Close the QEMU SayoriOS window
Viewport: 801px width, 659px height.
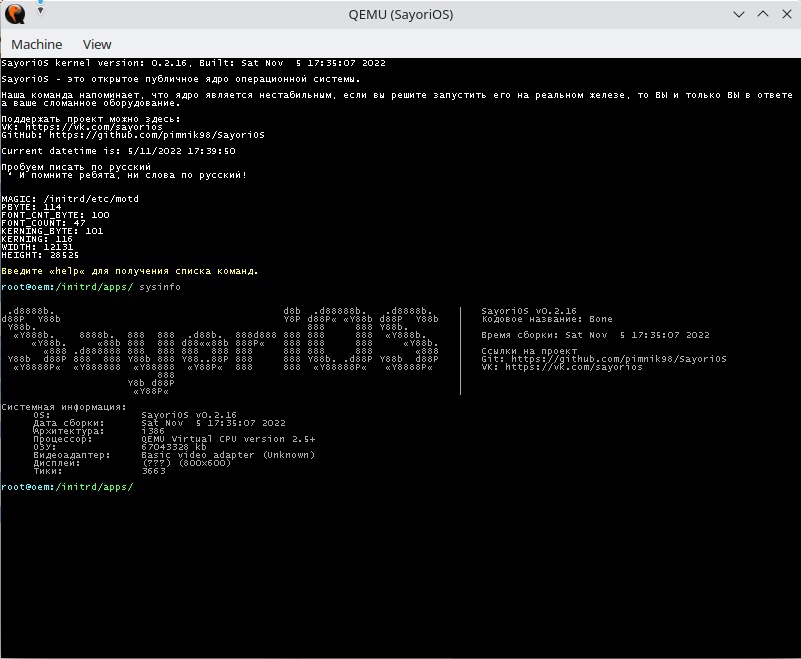(x=785, y=15)
